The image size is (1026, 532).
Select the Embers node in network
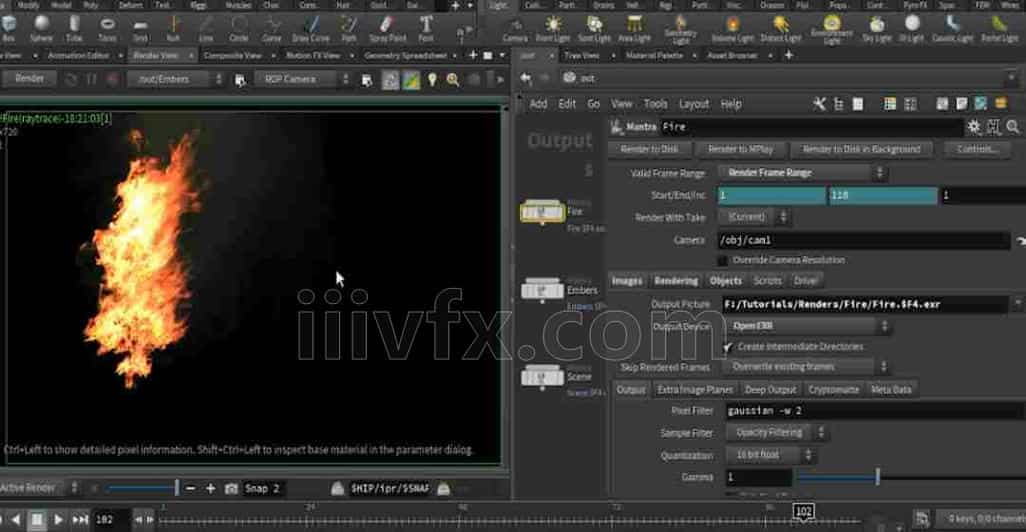click(542, 289)
